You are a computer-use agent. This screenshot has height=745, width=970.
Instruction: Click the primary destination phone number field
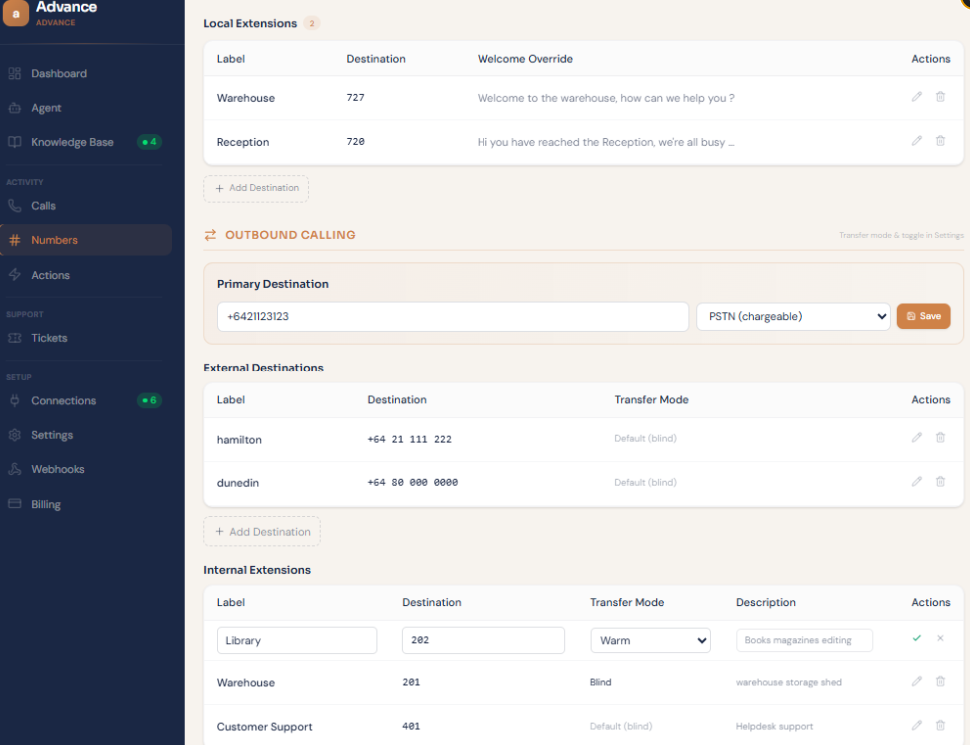(x=452, y=316)
